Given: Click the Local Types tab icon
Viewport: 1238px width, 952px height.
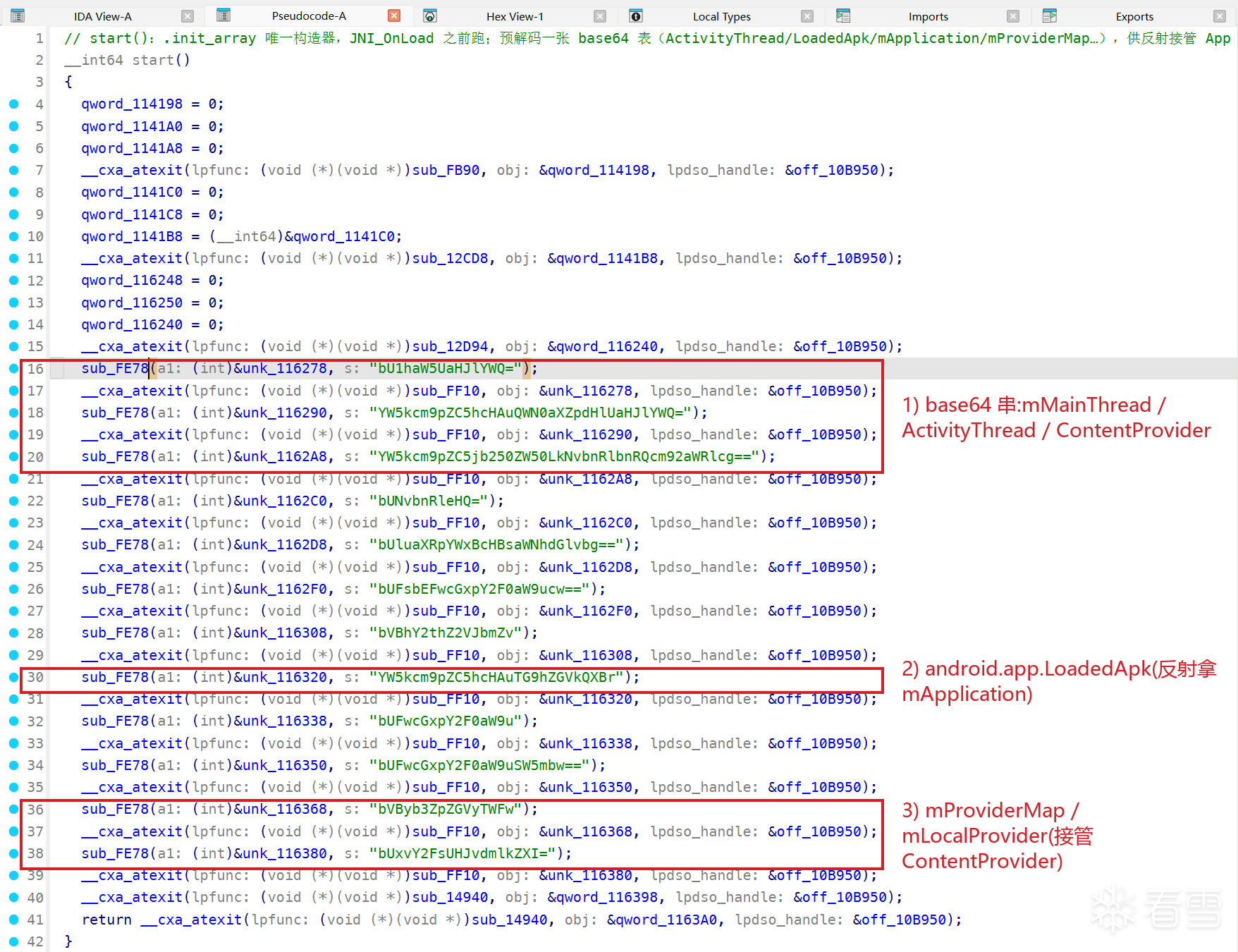Looking at the screenshot, I should (x=636, y=16).
